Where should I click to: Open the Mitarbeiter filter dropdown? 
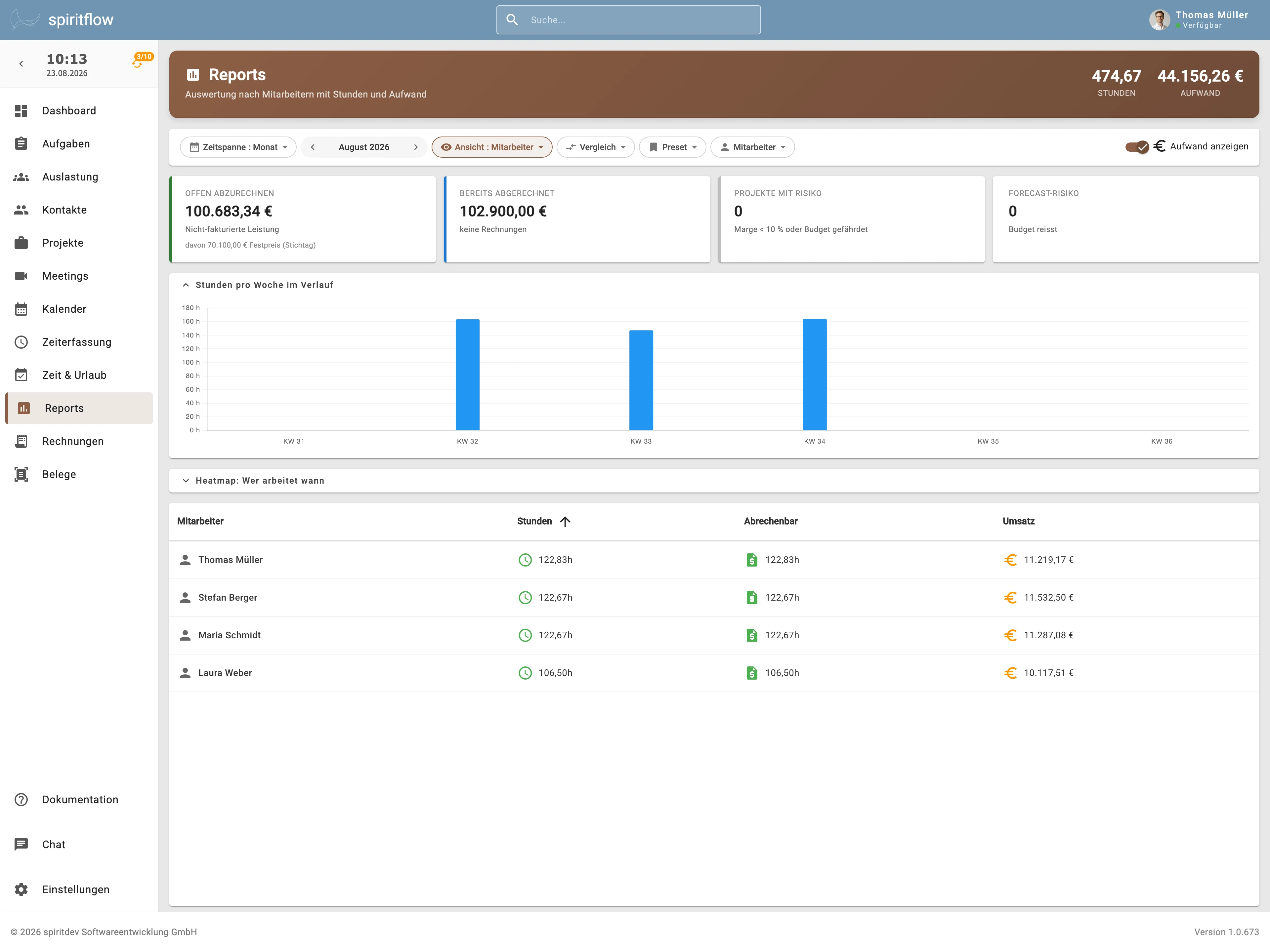tap(753, 147)
